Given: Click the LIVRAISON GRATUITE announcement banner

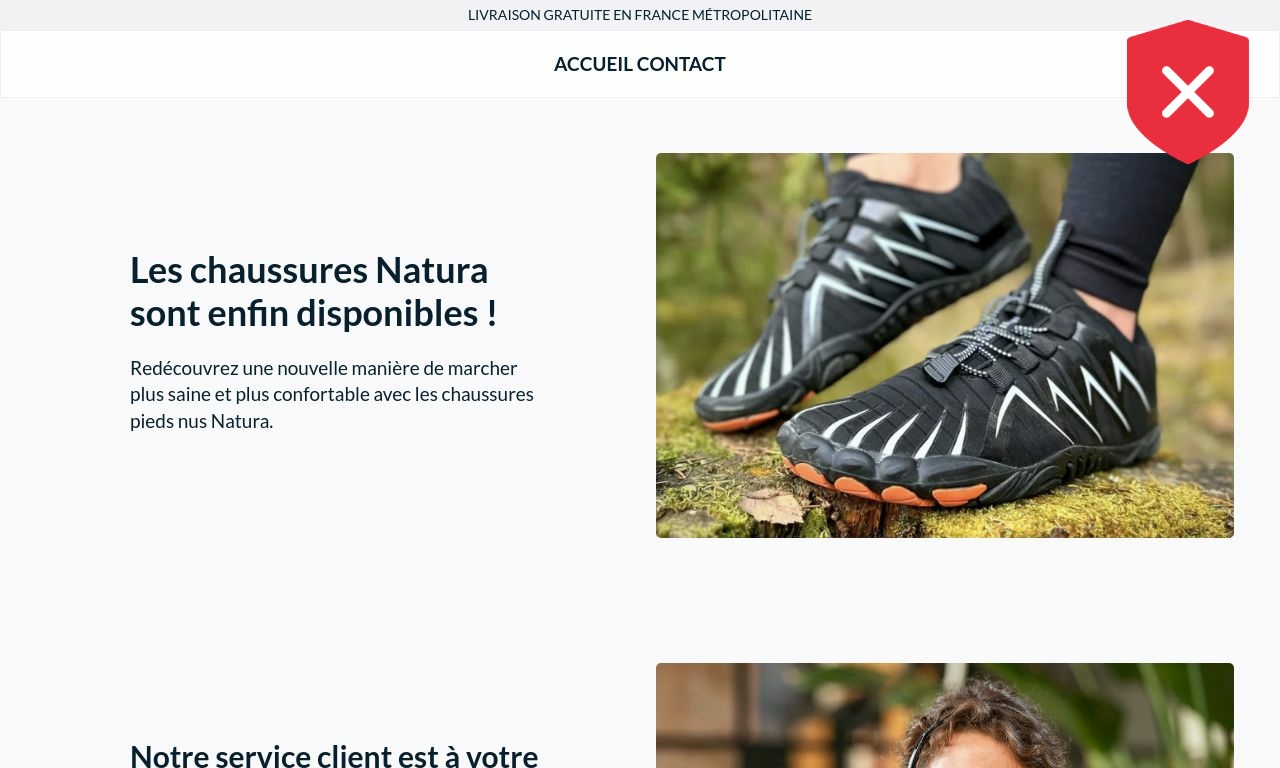Looking at the screenshot, I should 640,15.
